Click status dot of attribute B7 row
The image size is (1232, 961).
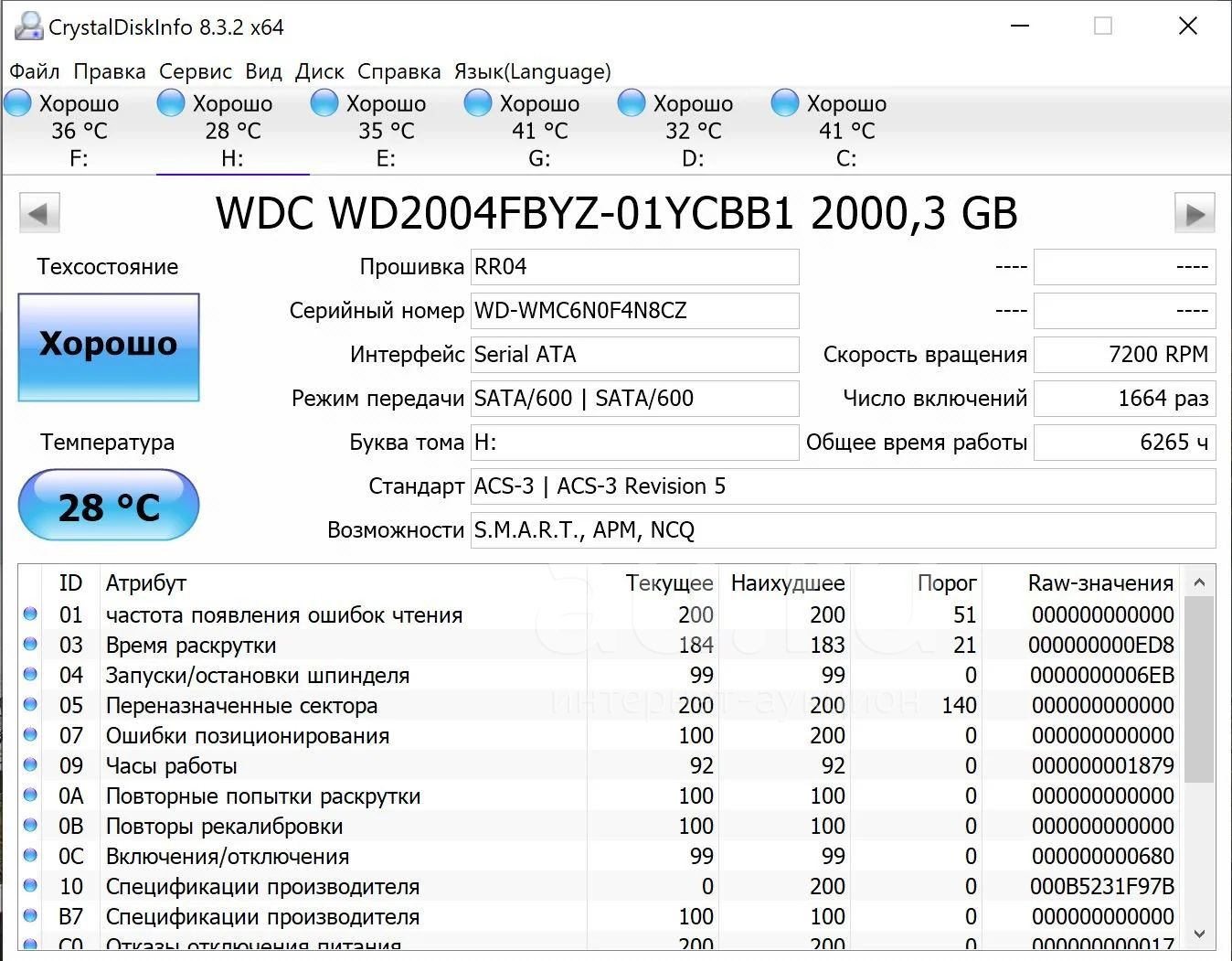click(30, 915)
